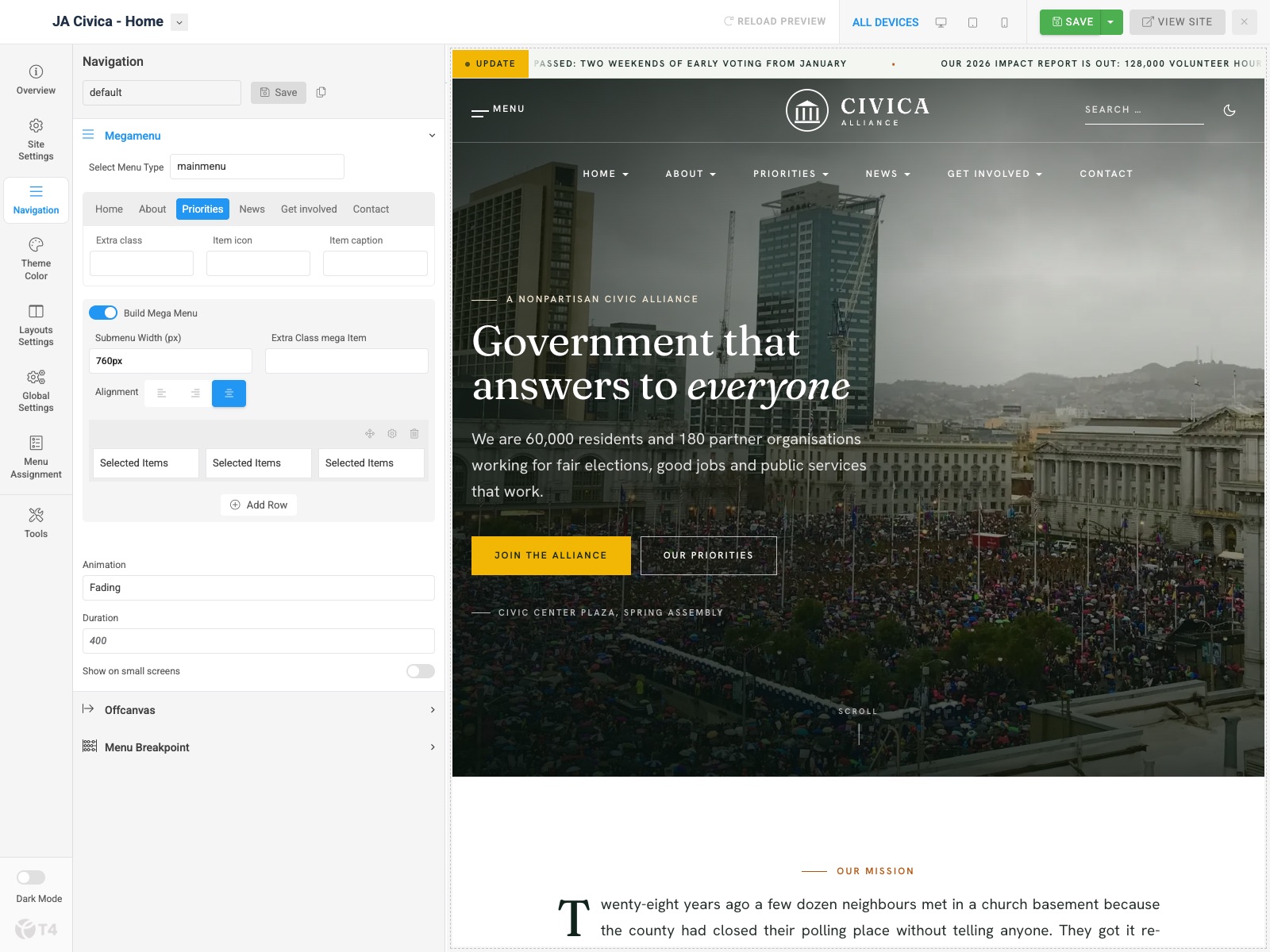The image size is (1270, 952).
Task: Open Site Settings in the sidebar
Action: 36,140
